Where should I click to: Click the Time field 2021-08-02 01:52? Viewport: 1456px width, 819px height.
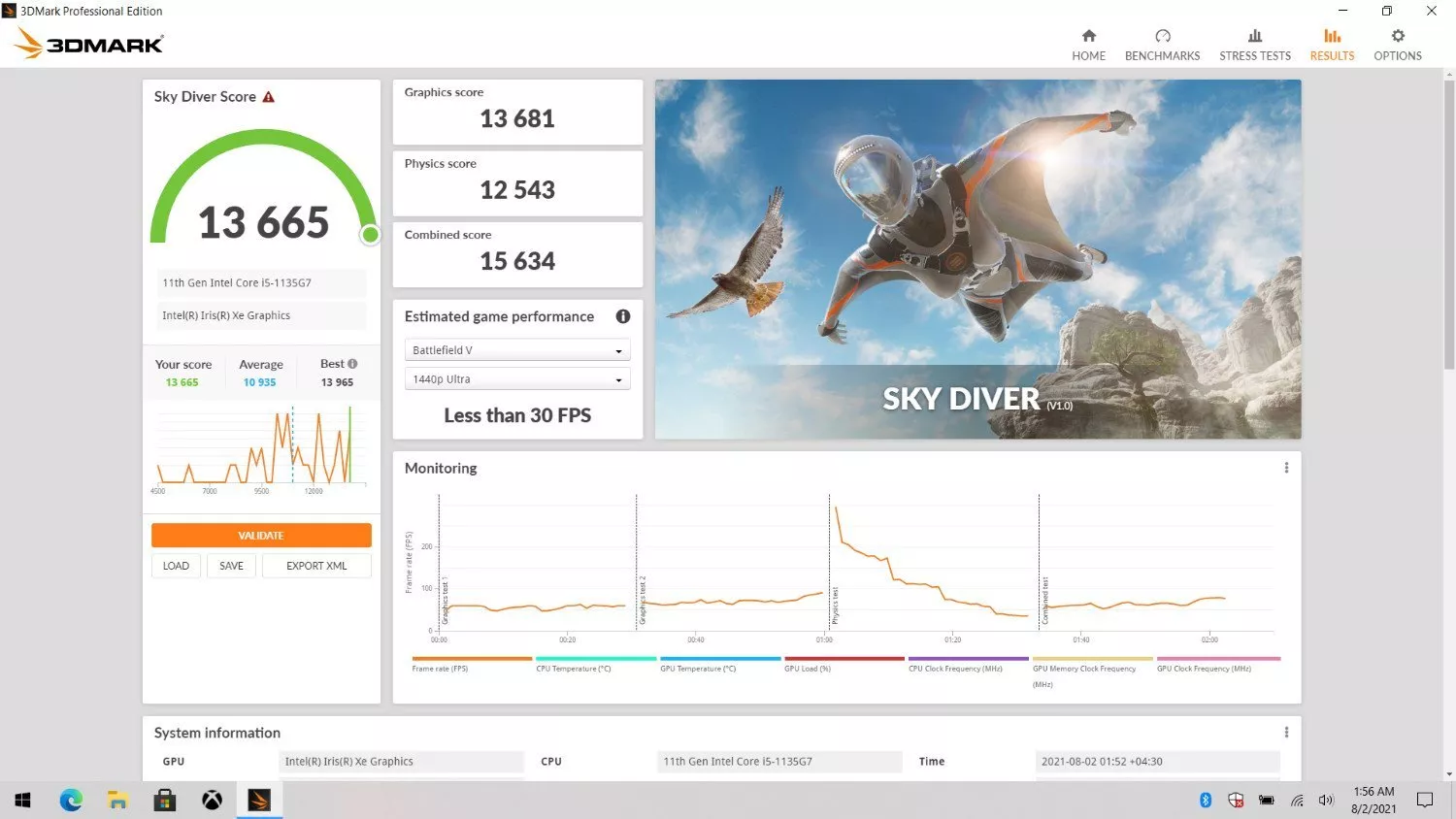point(1157,762)
